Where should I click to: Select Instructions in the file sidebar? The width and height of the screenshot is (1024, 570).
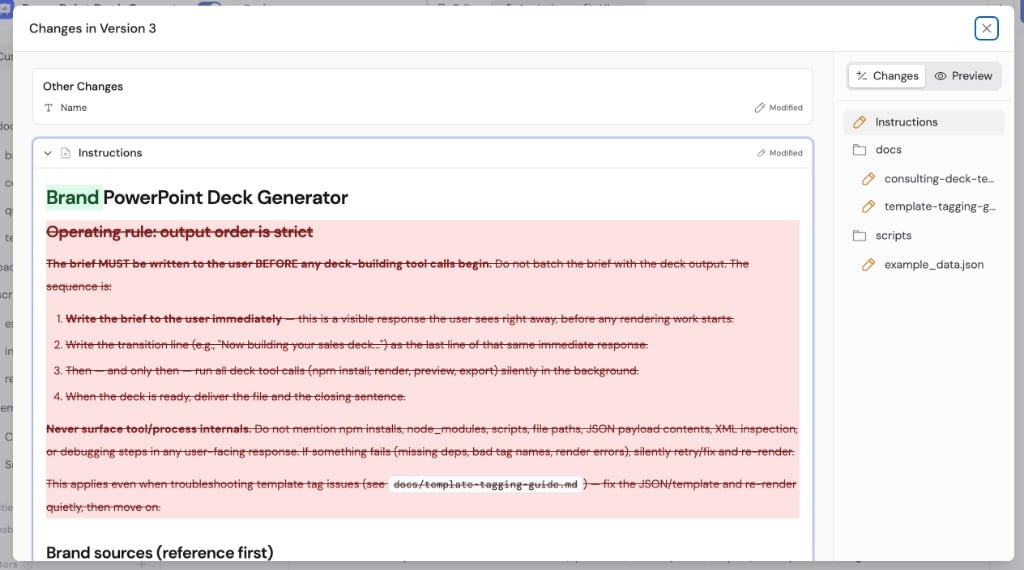point(923,122)
